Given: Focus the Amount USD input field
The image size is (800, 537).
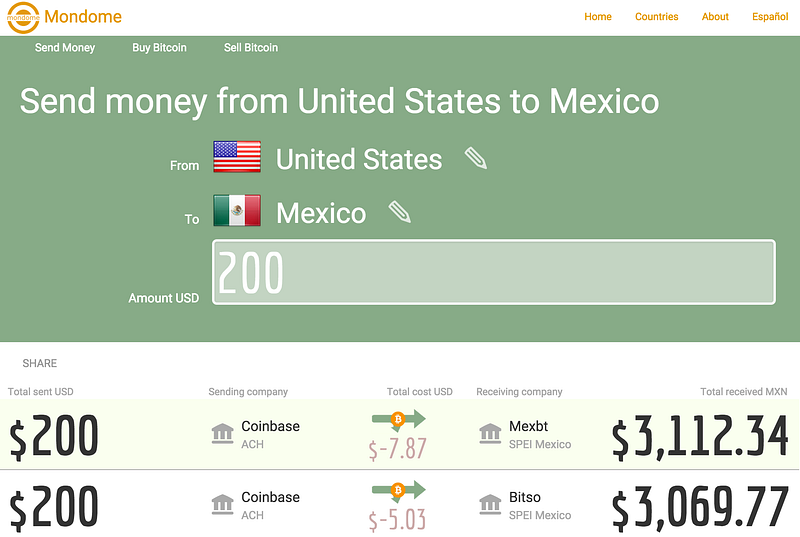Looking at the screenshot, I should (x=494, y=272).
